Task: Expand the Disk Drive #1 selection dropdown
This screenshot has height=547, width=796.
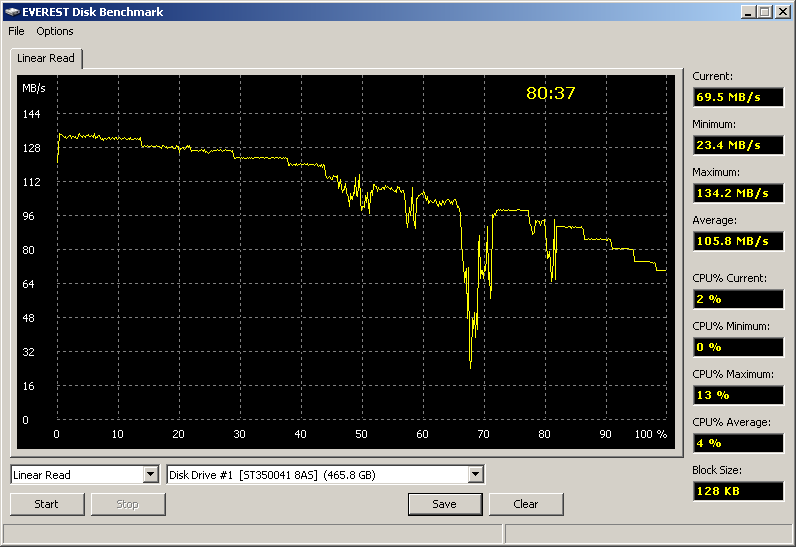Action: click(x=475, y=474)
